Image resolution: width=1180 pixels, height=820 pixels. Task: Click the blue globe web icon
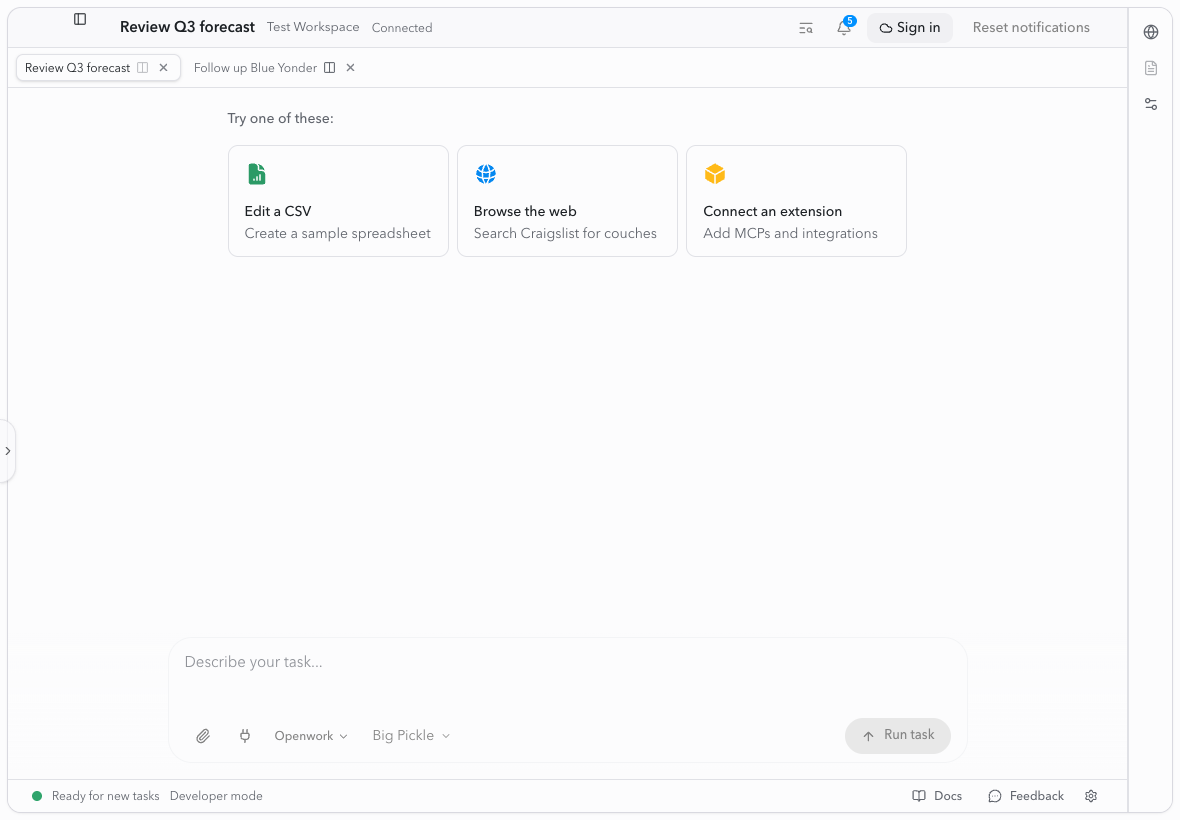[x=485, y=174]
